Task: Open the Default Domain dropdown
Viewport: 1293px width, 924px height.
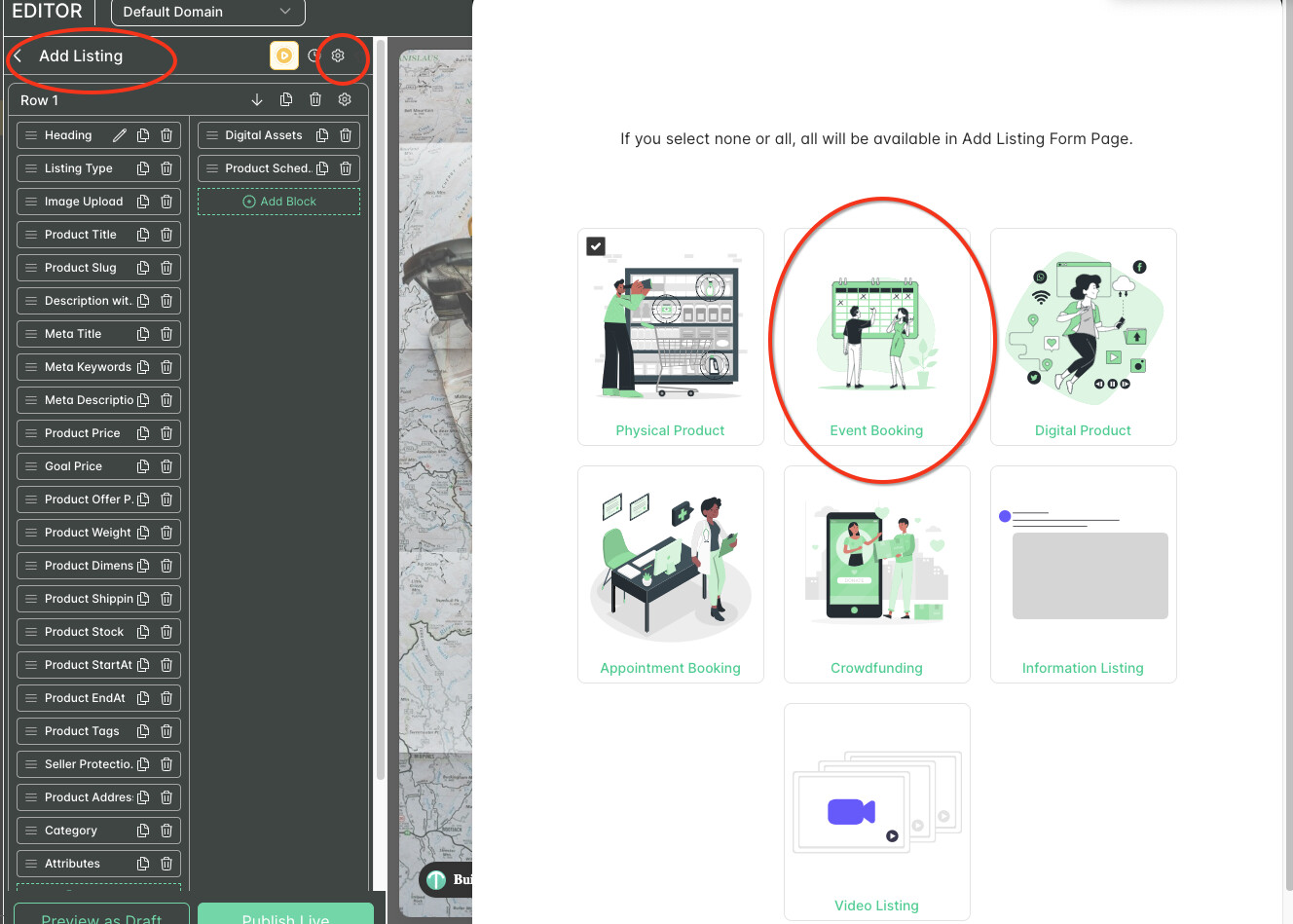Action: click(x=207, y=12)
